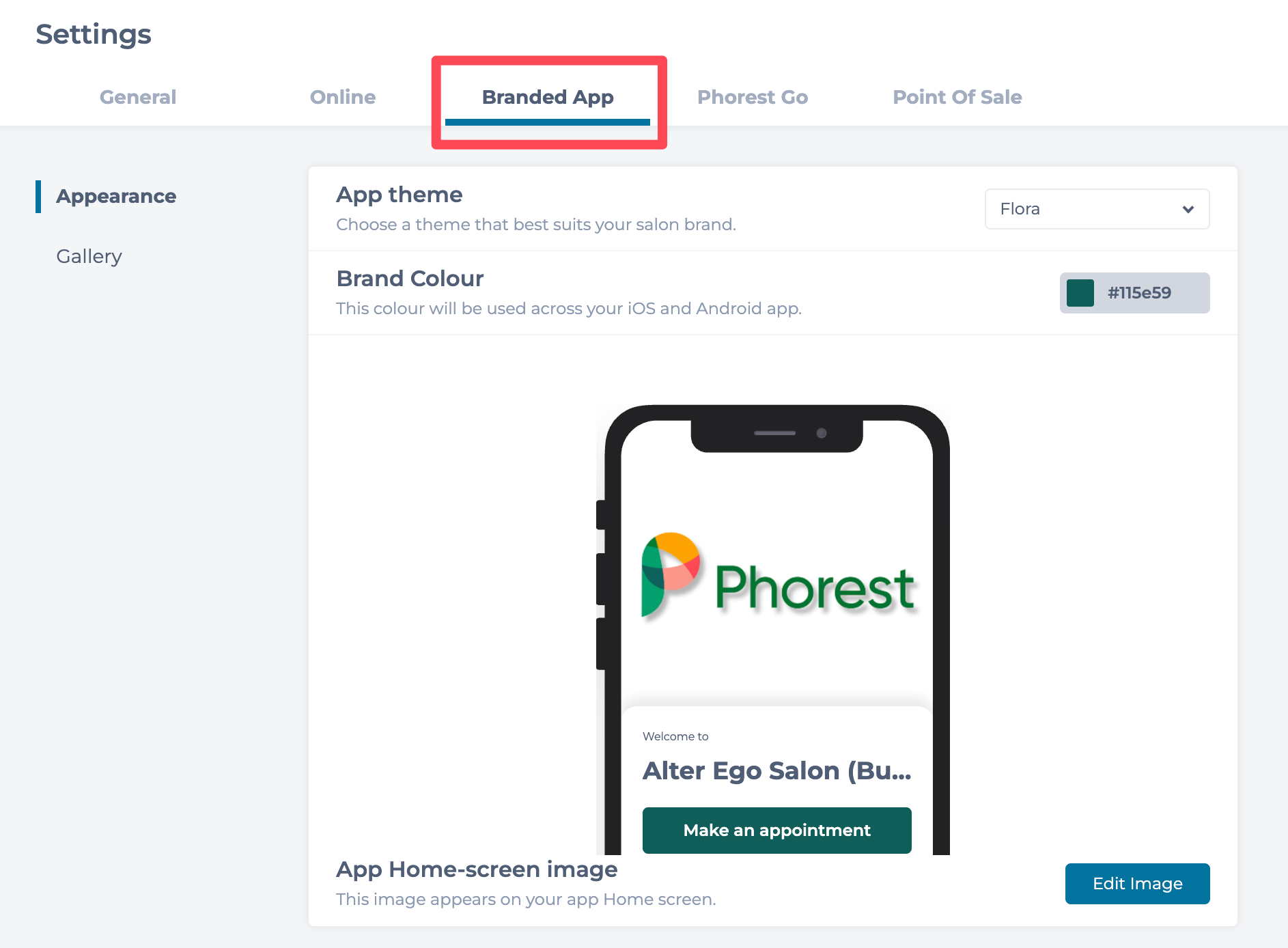Click the green brand colour swatch
The height and width of the screenshot is (948, 1288).
point(1080,293)
